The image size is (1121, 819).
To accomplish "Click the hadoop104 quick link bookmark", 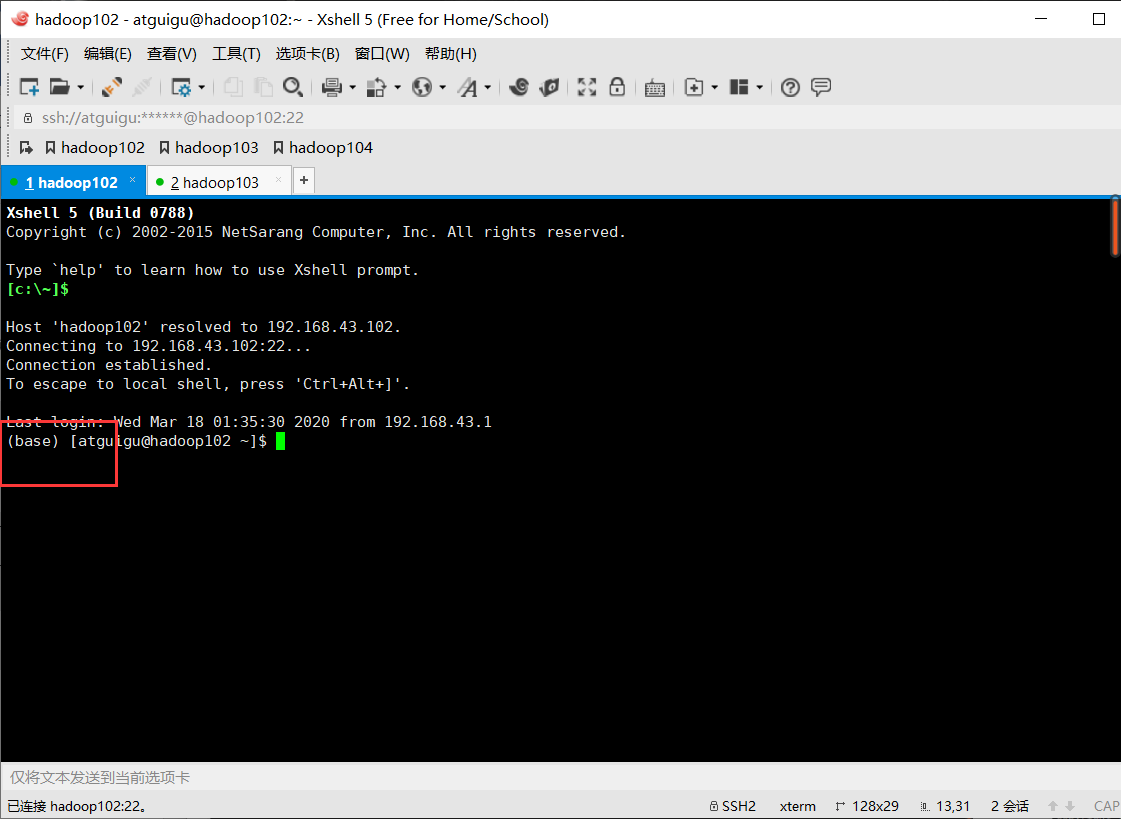I will (323, 147).
